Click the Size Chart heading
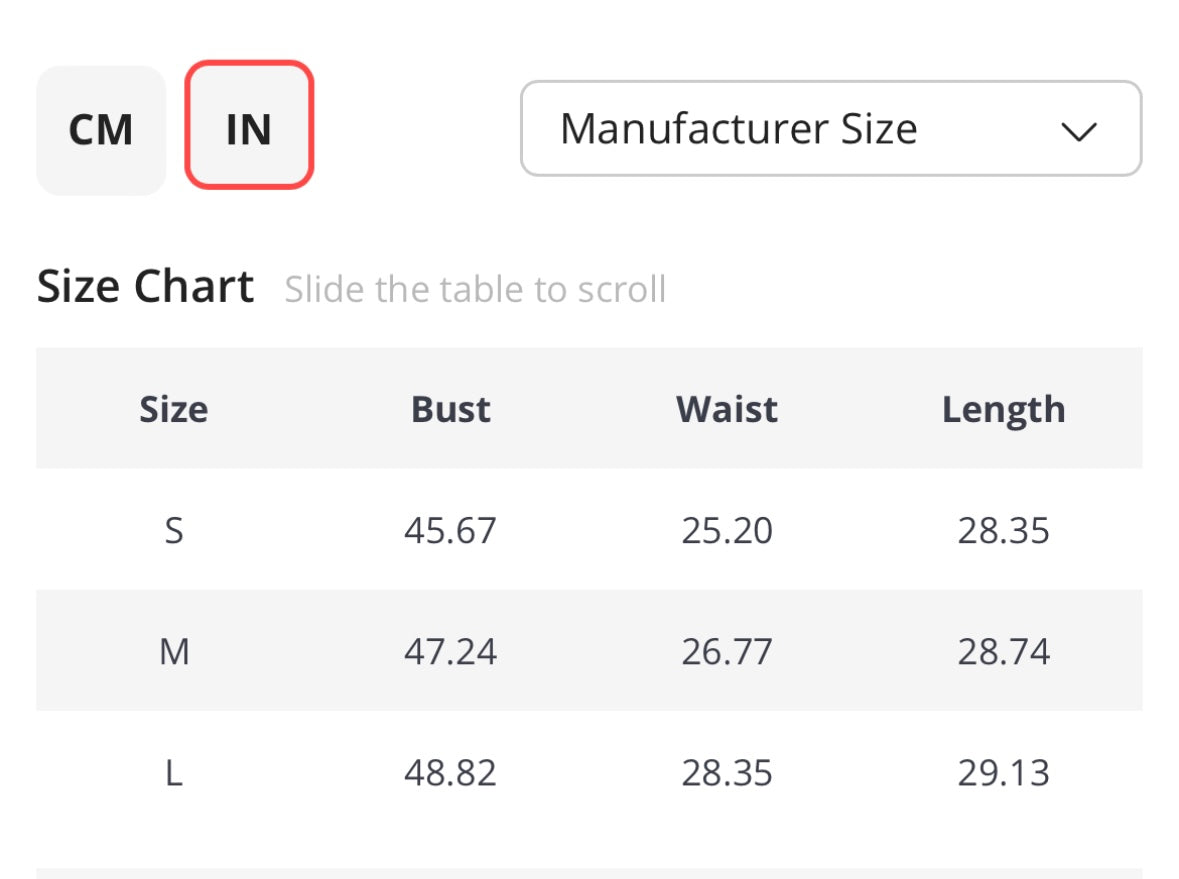The height and width of the screenshot is (879, 1179). coord(146,287)
